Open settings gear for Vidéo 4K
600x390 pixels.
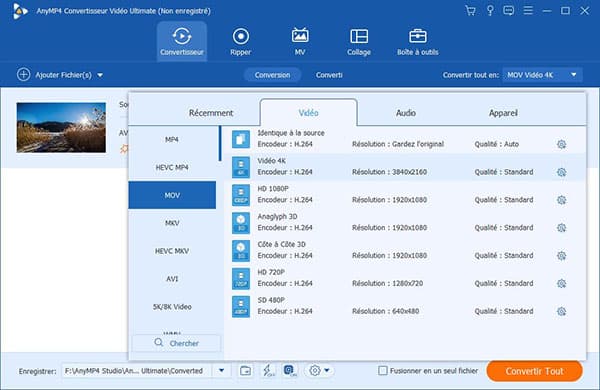tap(561, 172)
